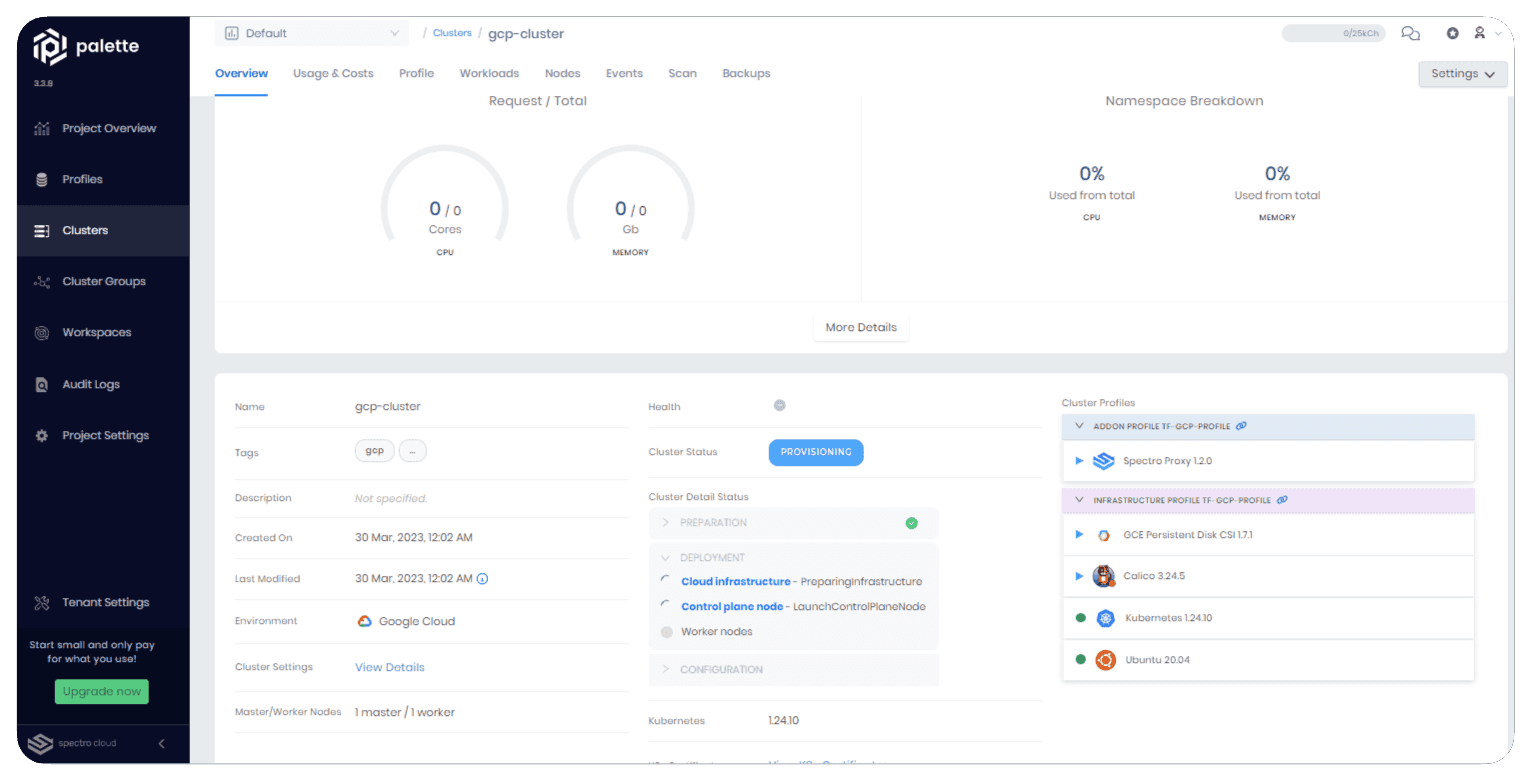The image size is (1531, 781).
Task: Show more tags with ellipsis chip
Action: coord(413,452)
